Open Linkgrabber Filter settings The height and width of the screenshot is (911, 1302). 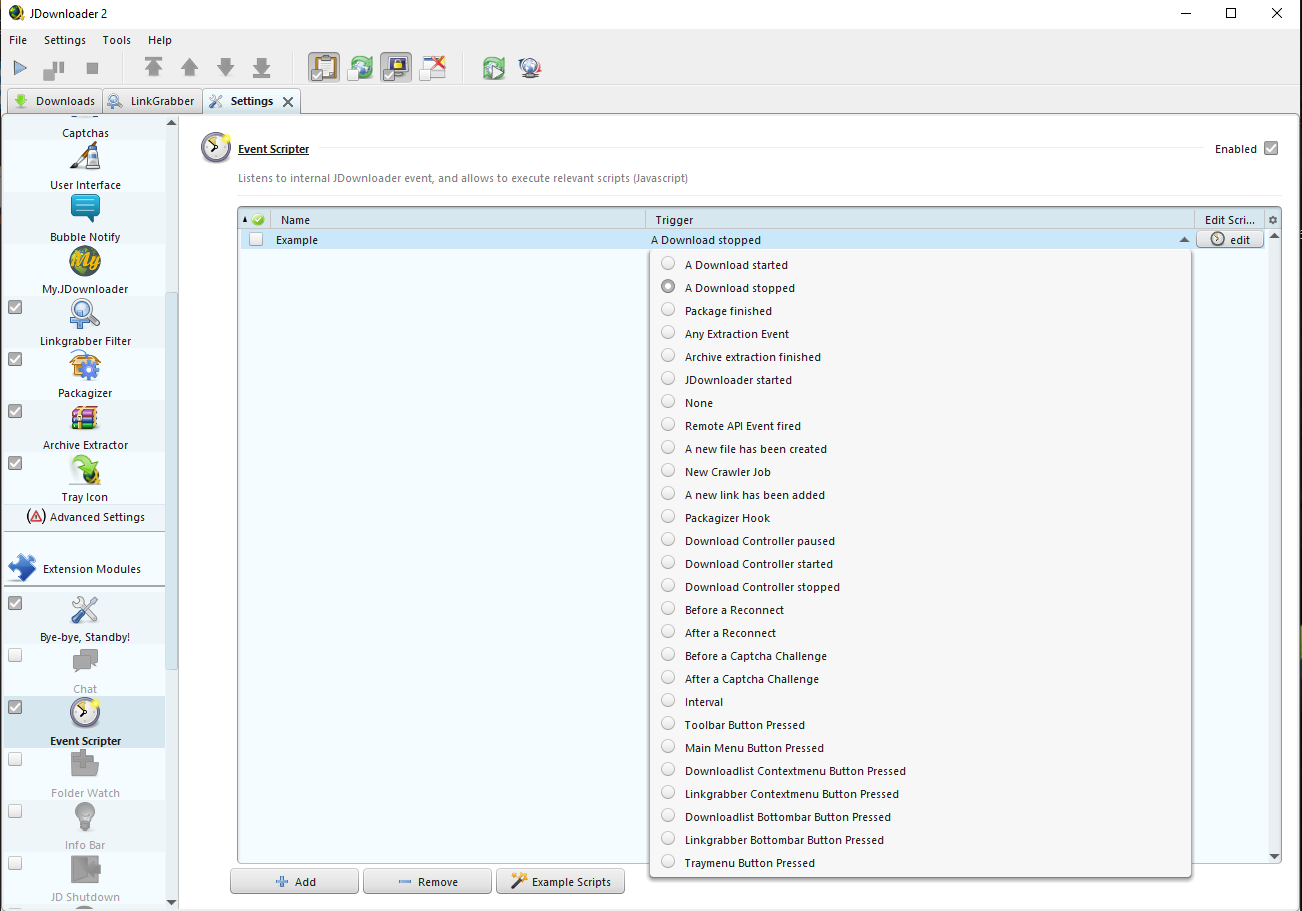click(x=85, y=322)
